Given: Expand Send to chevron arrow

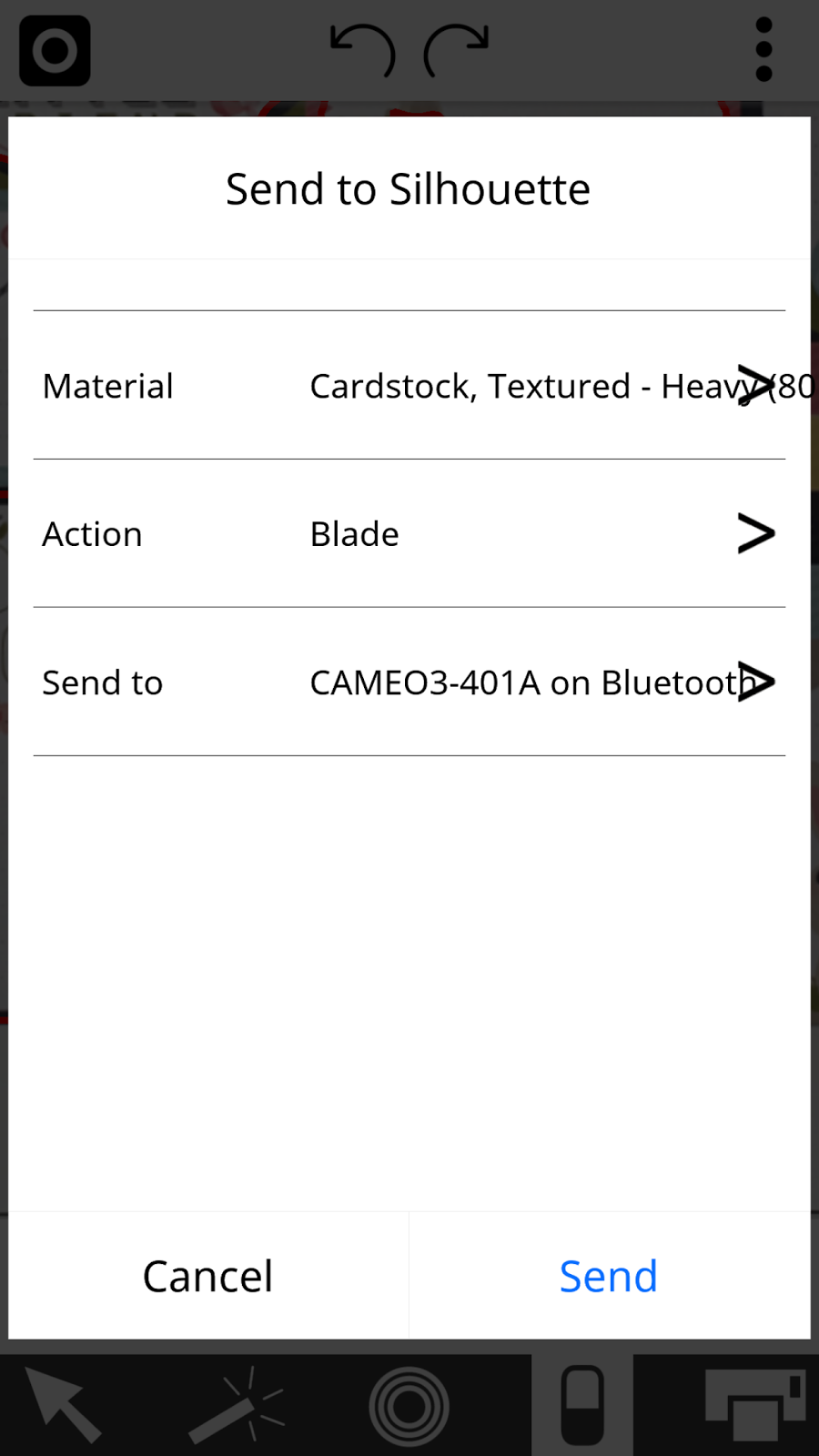Looking at the screenshot, I should tap(755, 682).
